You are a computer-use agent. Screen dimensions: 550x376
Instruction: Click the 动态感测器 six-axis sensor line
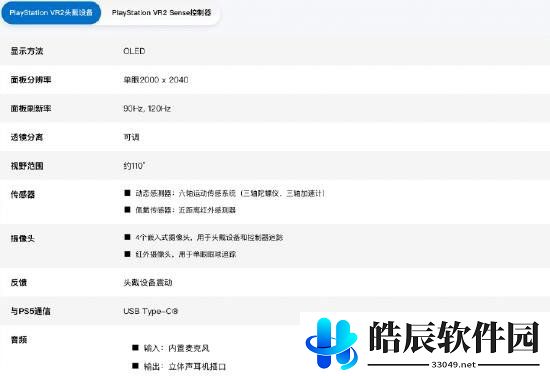225,193
